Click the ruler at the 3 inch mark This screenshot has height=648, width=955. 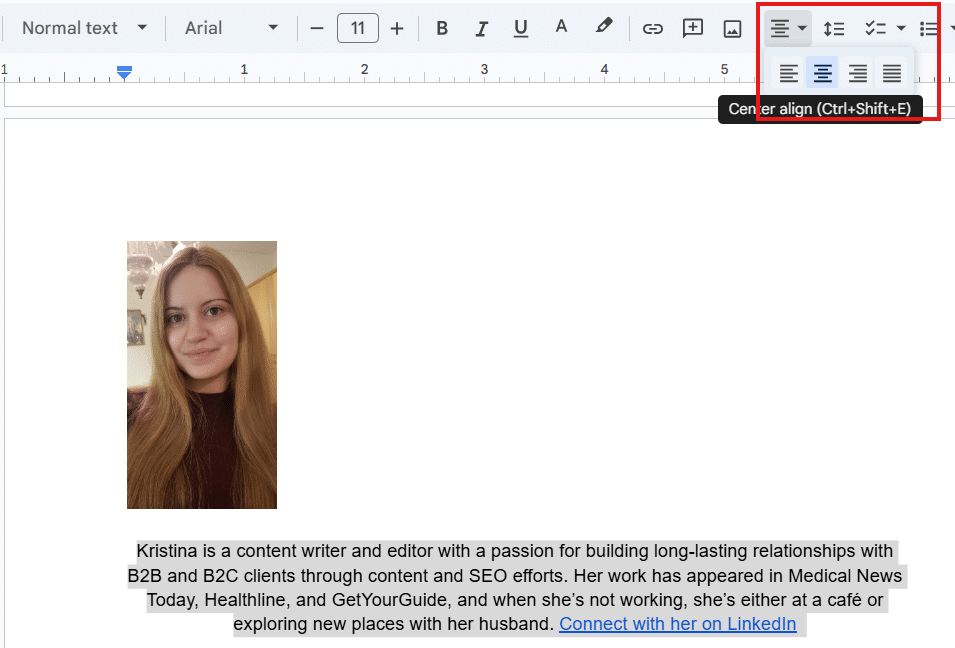[x=484, y=70]
